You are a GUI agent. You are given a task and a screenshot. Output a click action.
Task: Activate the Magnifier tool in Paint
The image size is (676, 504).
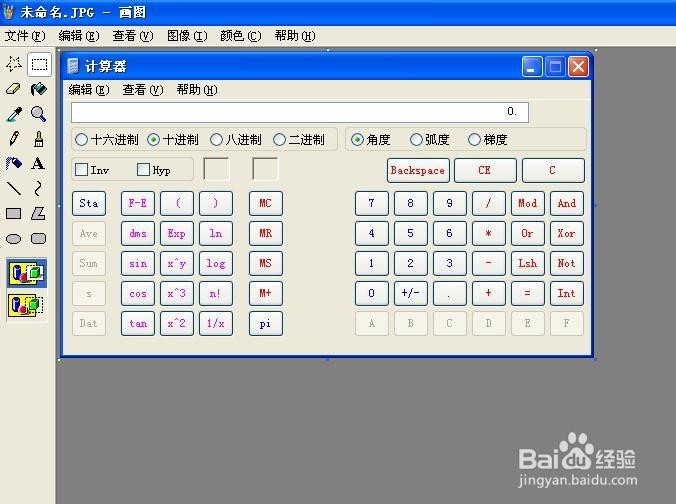39,114
